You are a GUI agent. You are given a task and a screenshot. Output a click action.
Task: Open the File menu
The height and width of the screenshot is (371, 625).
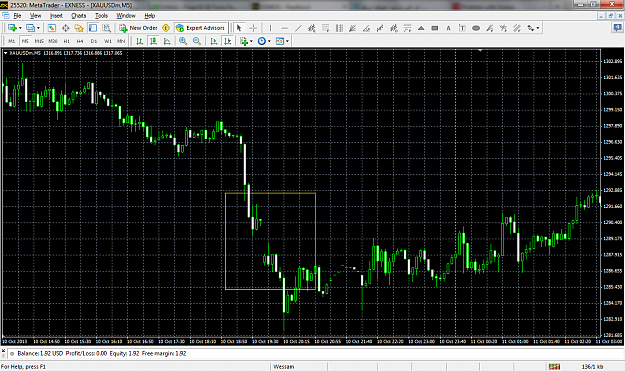pyautogui.click(x=17, y=16)
